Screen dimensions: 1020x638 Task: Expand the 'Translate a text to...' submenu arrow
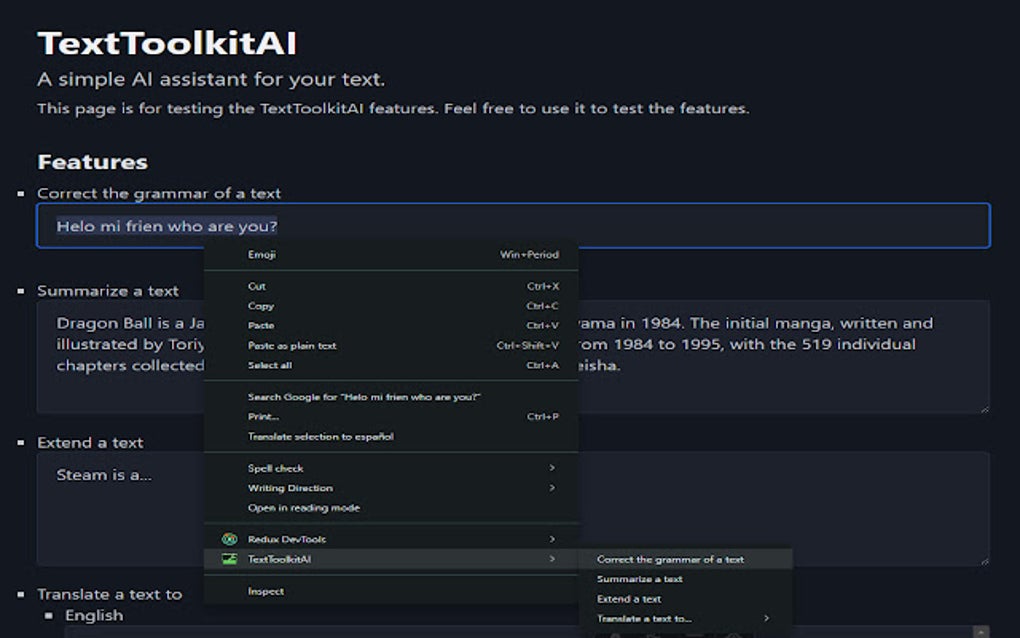tap(767, 618)
